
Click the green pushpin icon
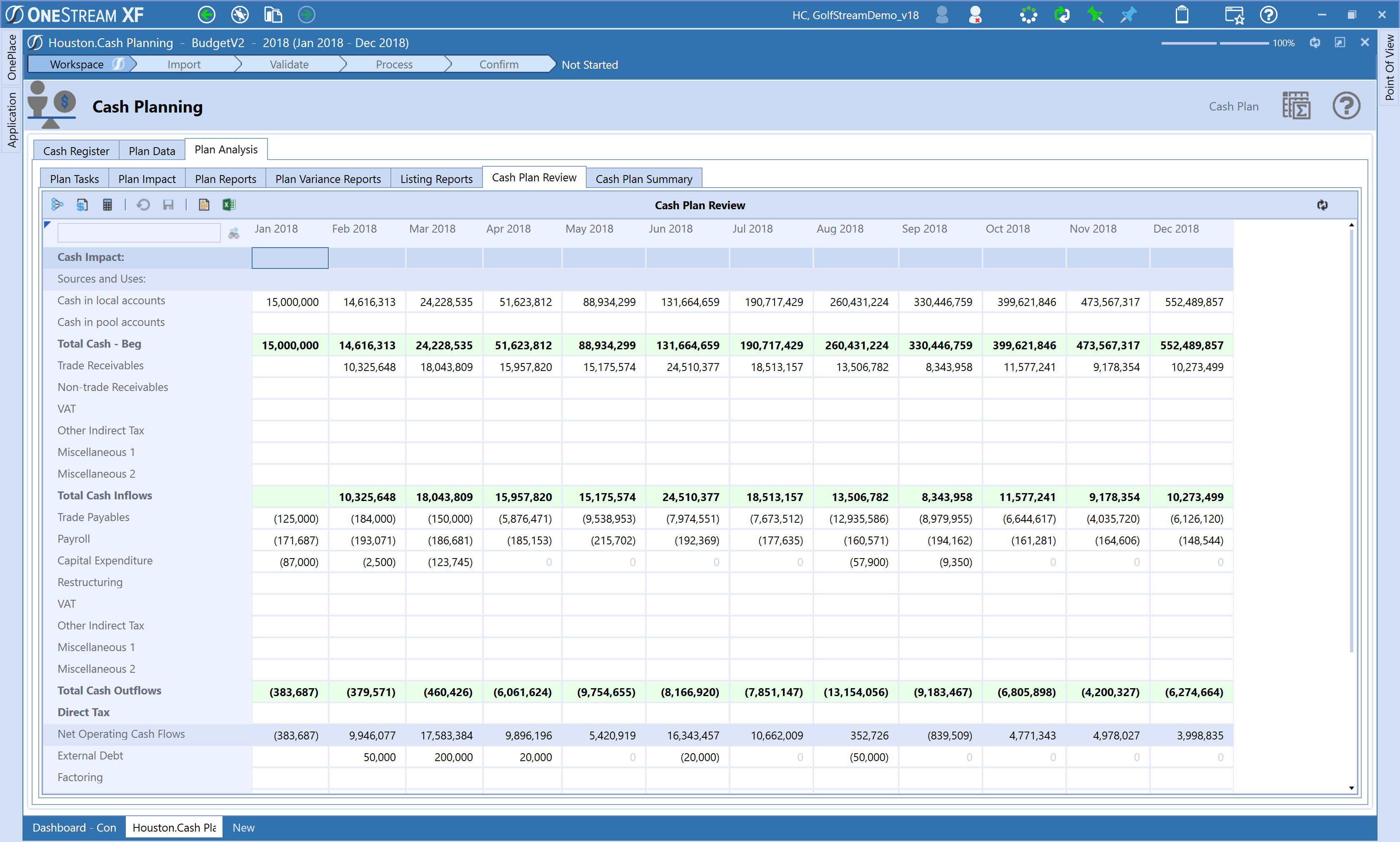point(1095,15)
